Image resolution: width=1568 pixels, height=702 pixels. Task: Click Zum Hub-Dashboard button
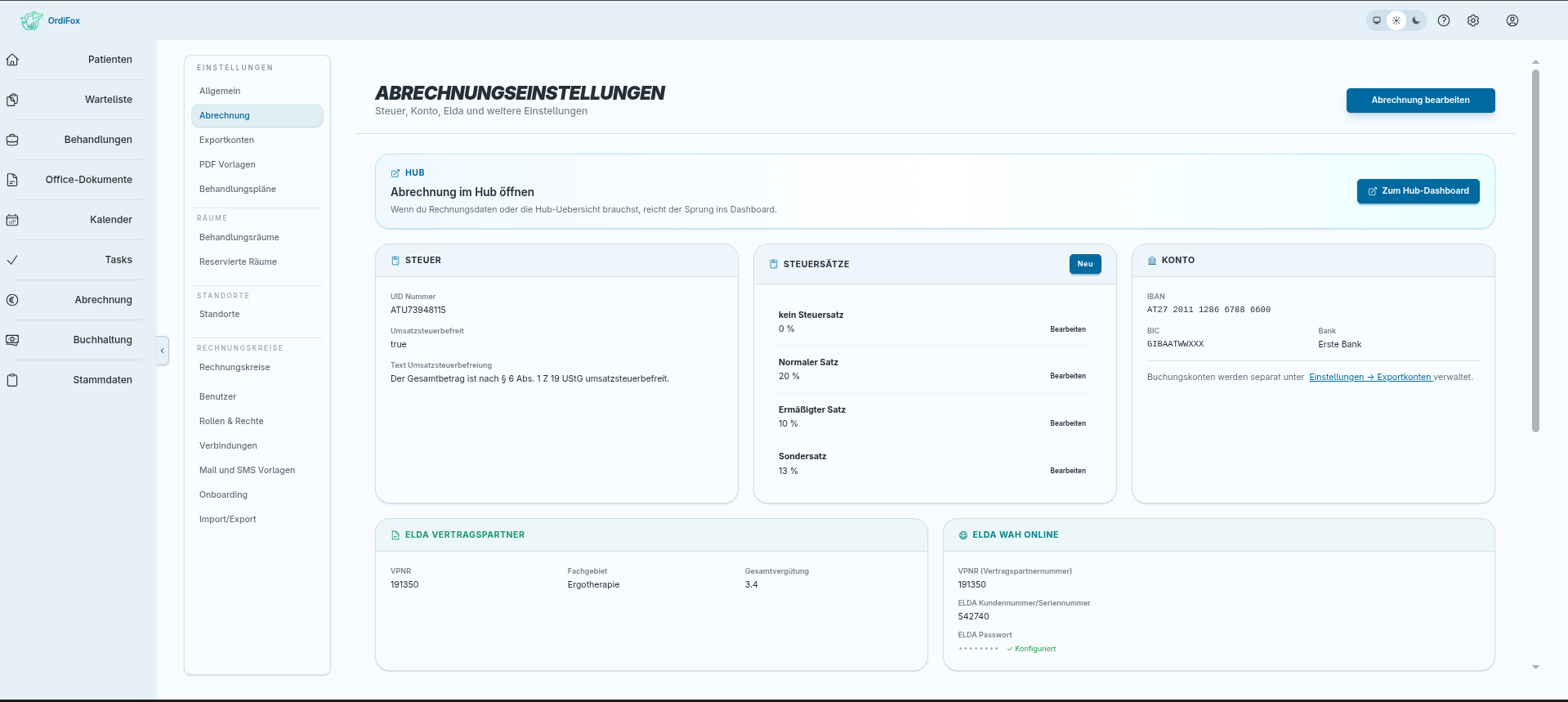pyautogui.click(x=1418, y=191)
